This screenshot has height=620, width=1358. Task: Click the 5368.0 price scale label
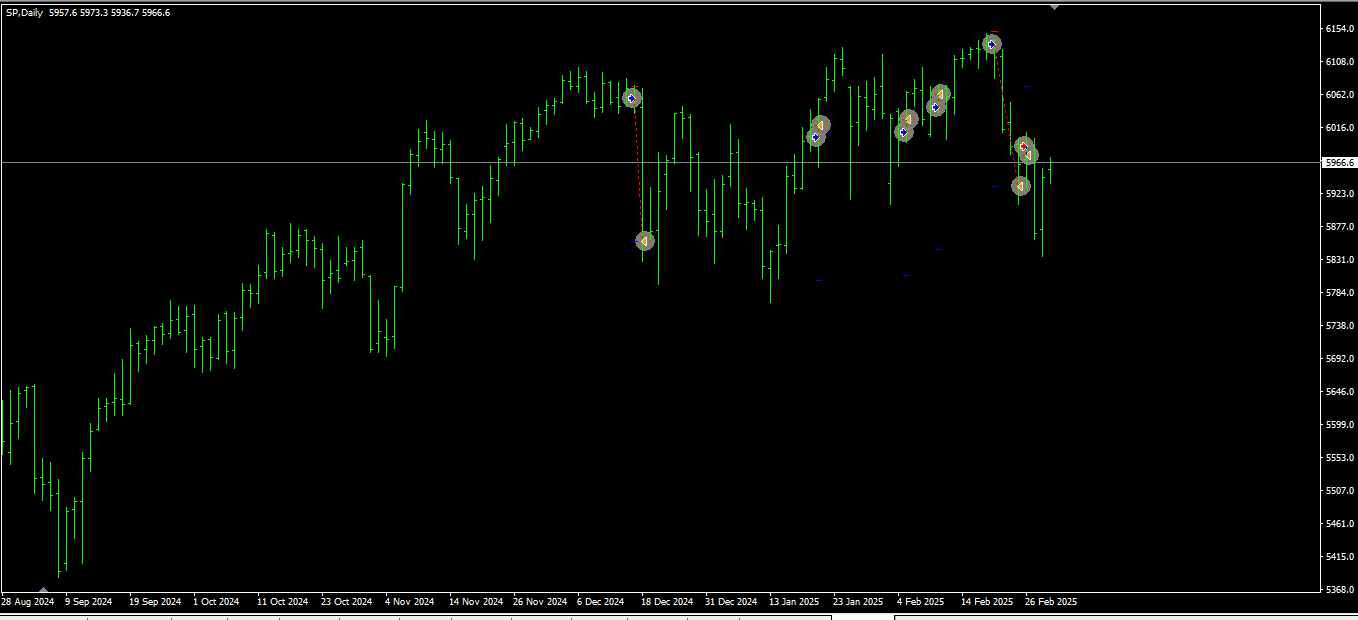[x=1340, y=590]
